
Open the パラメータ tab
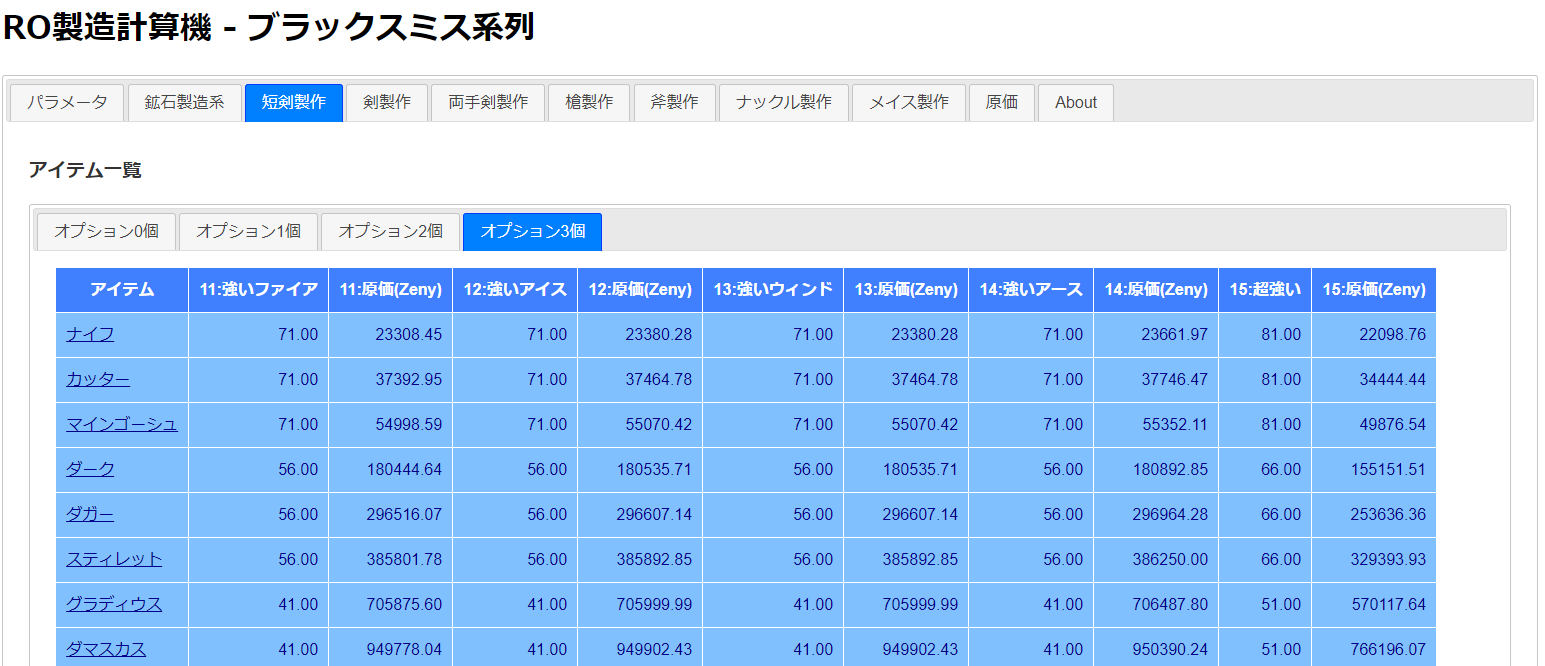67,102
